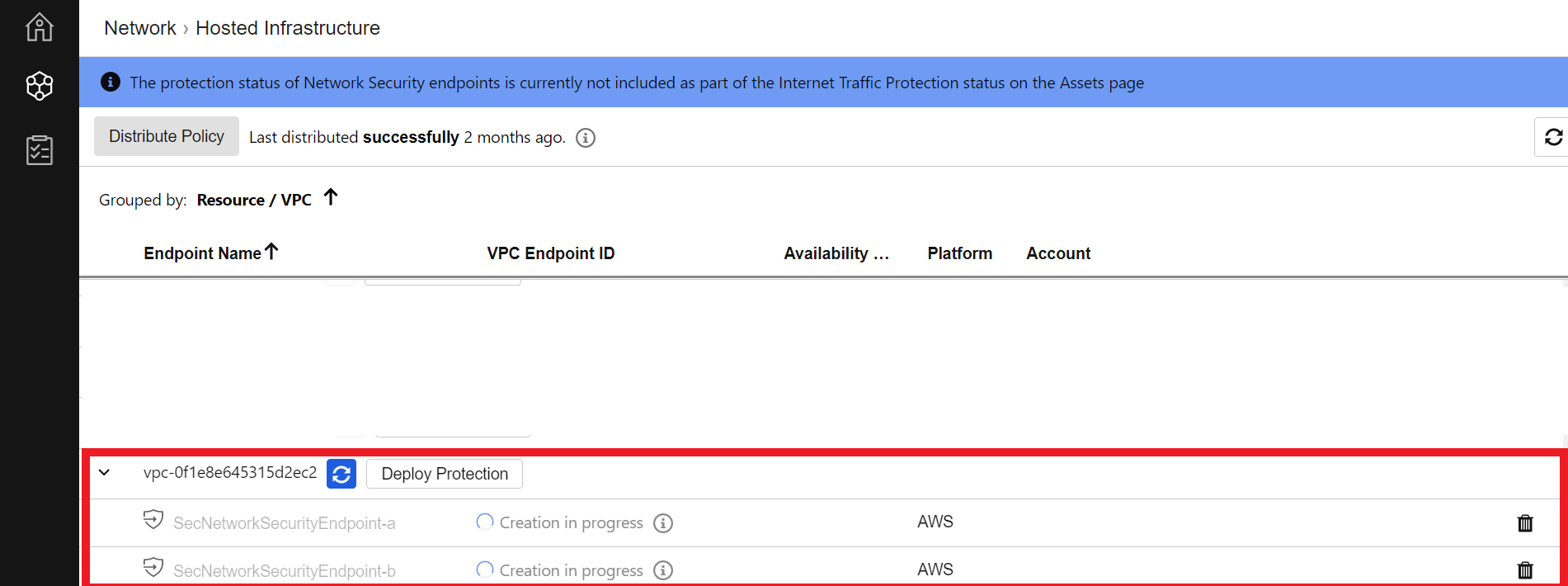The width and height of the screenshot is (1568, 586).
Task: Reverse the Resource / VPC grouping sort arrow
Action: coord(331,197)
